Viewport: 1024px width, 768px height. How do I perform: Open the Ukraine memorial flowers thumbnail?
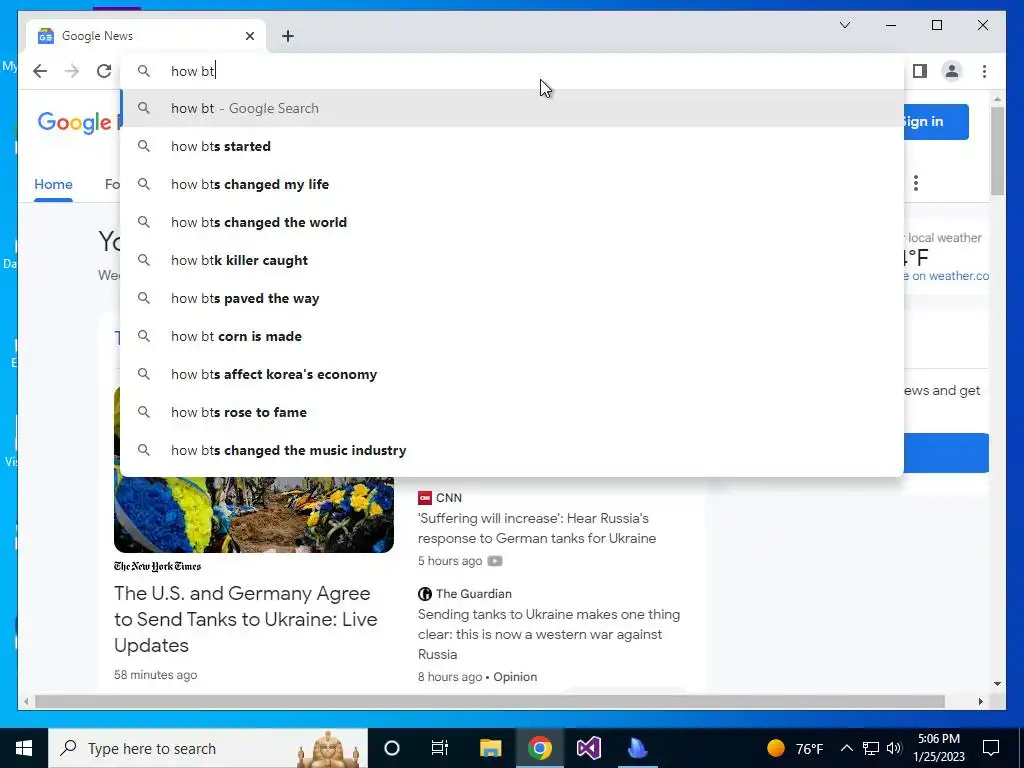tap(253, 515)
